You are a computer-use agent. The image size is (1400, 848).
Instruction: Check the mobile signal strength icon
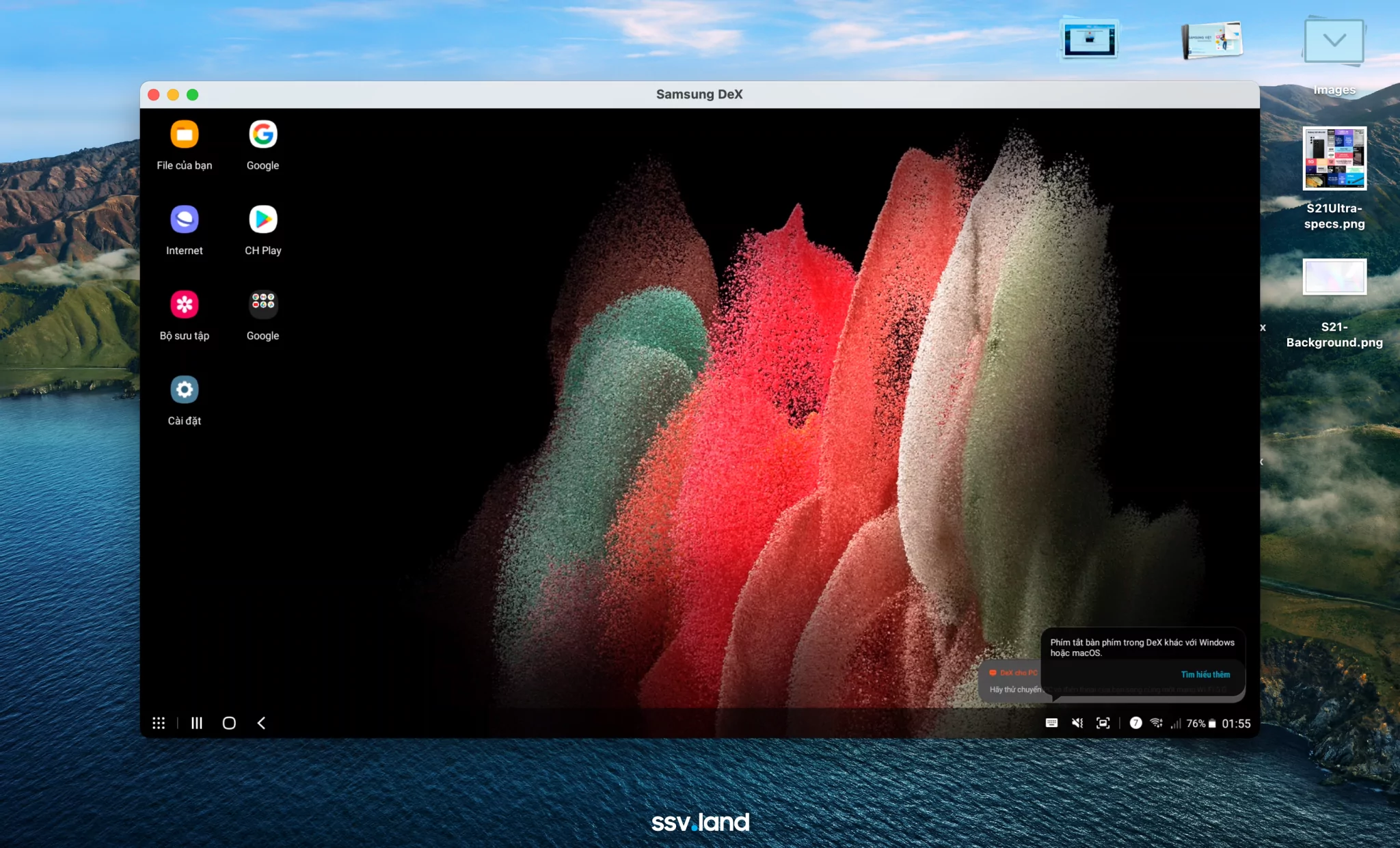click(1176, 724)
